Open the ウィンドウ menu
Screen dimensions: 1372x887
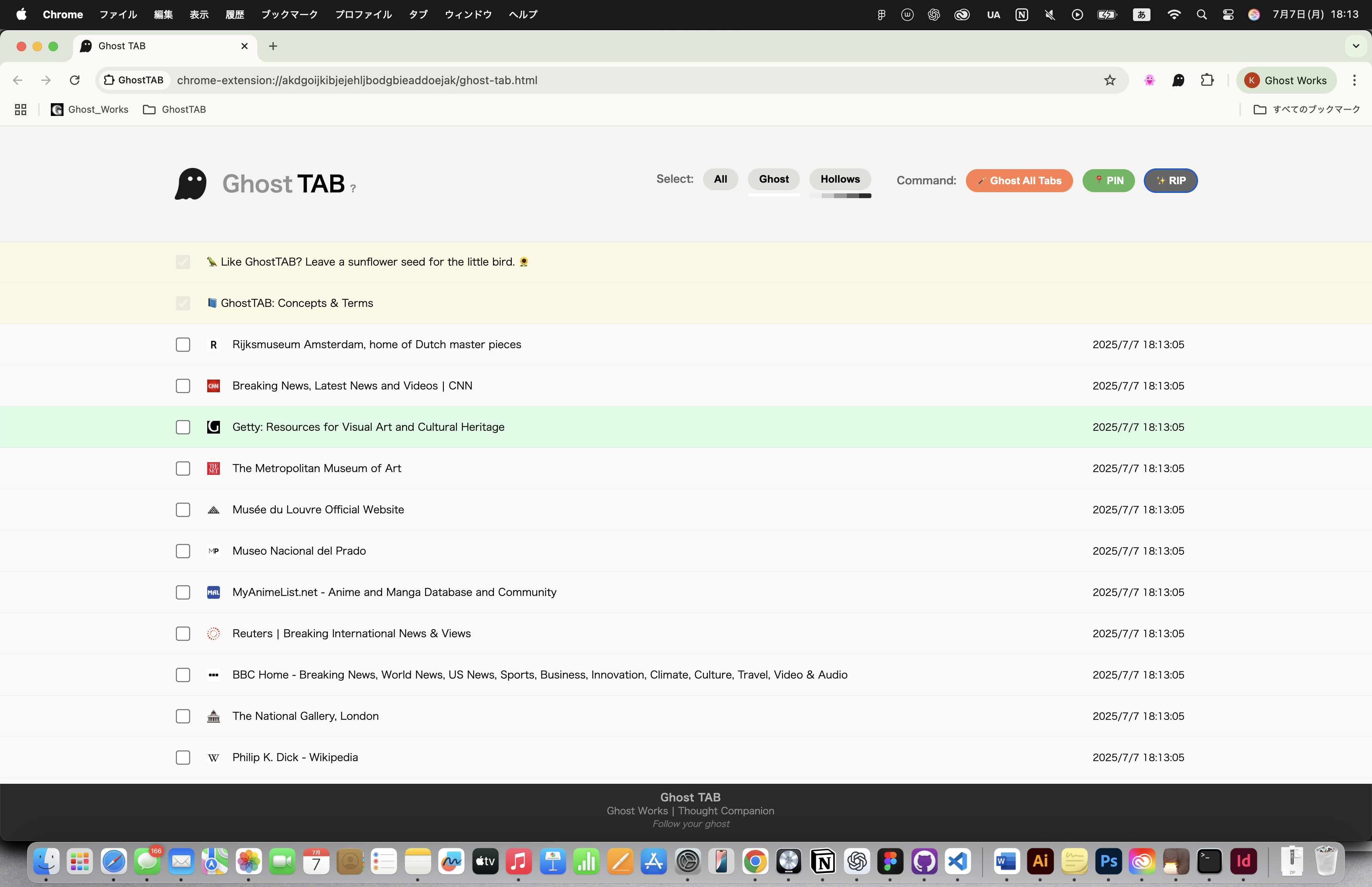point(469,14)
